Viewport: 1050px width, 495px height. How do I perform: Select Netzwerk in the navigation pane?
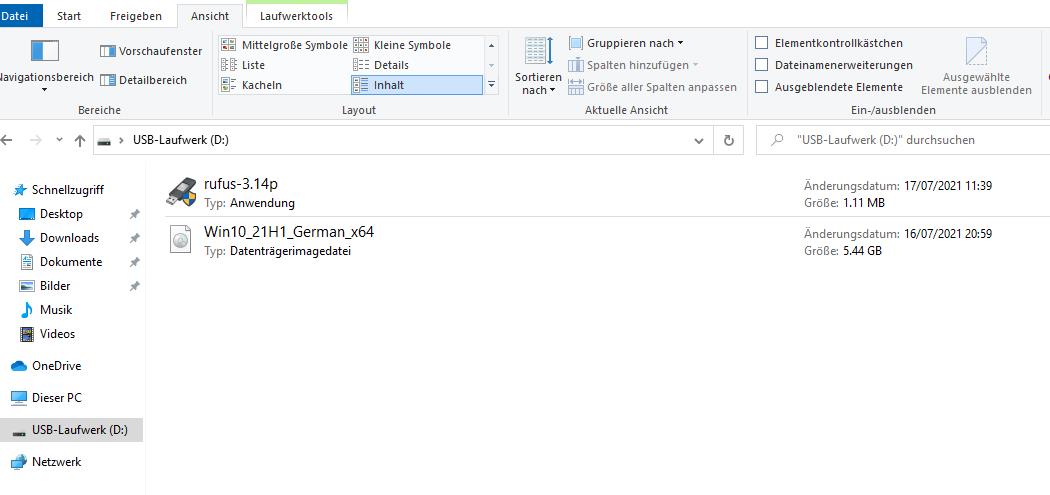[x=46, y=462]
